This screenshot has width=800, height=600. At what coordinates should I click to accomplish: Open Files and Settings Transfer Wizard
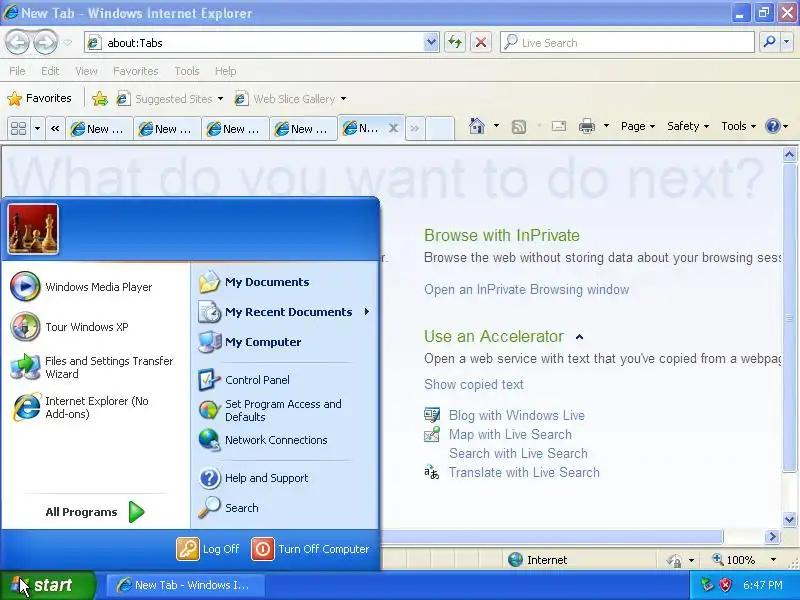point(92,367)
